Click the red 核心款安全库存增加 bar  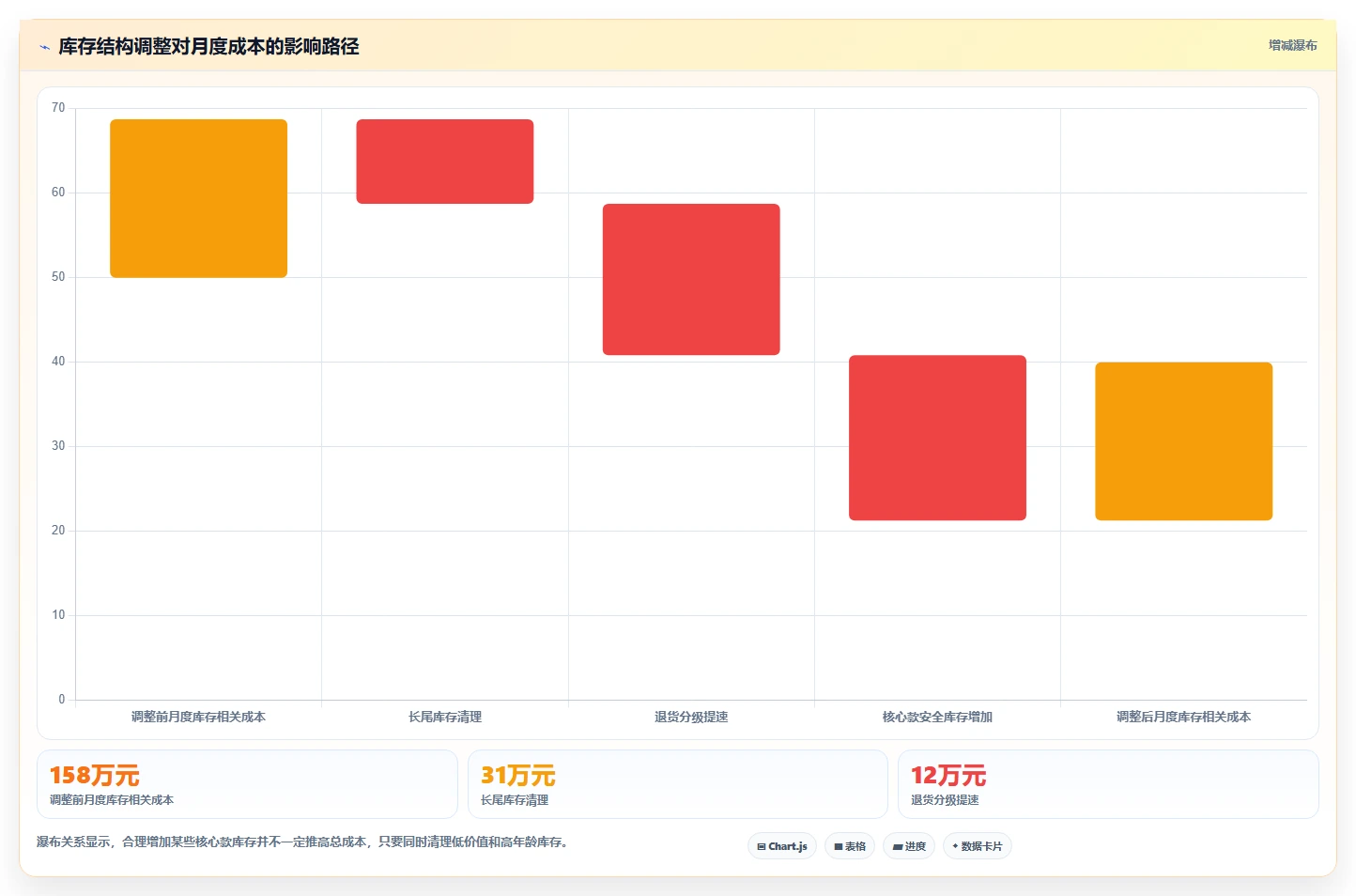(x=937, y=438)
